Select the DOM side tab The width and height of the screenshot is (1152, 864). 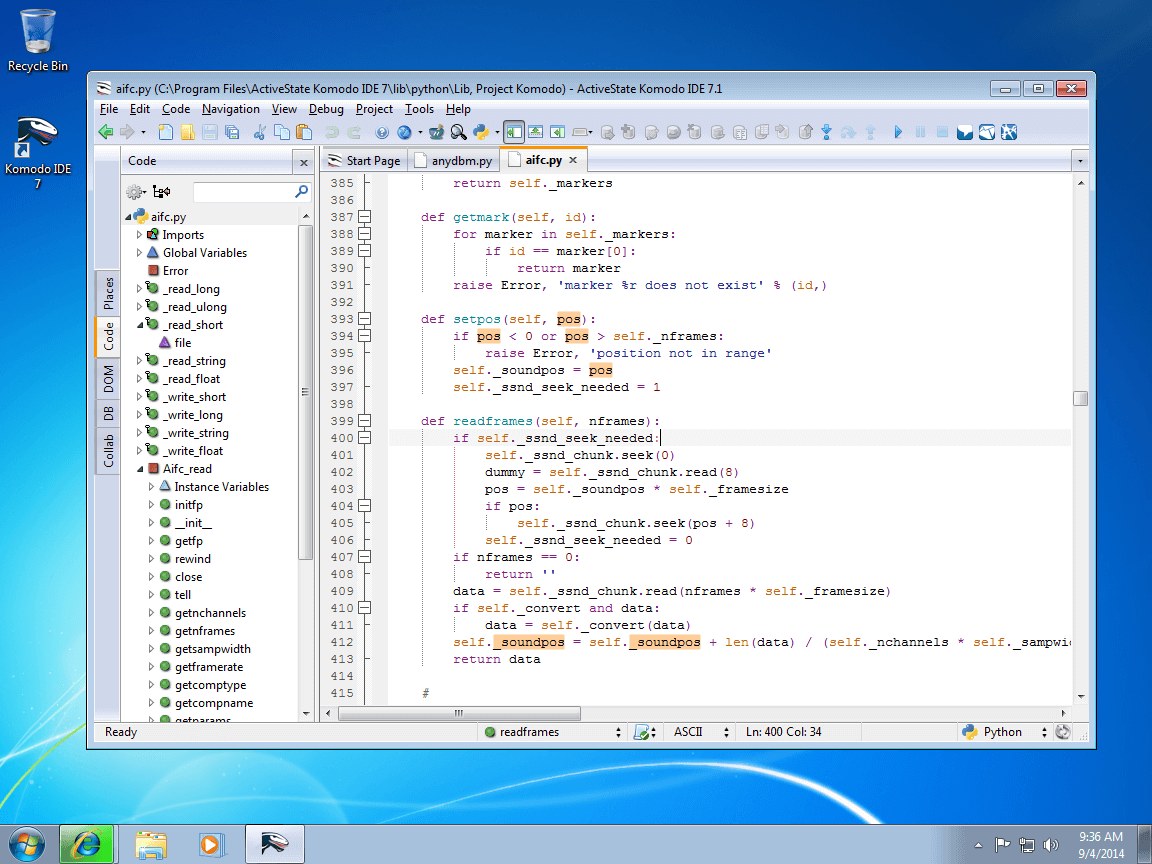[108, 378]
